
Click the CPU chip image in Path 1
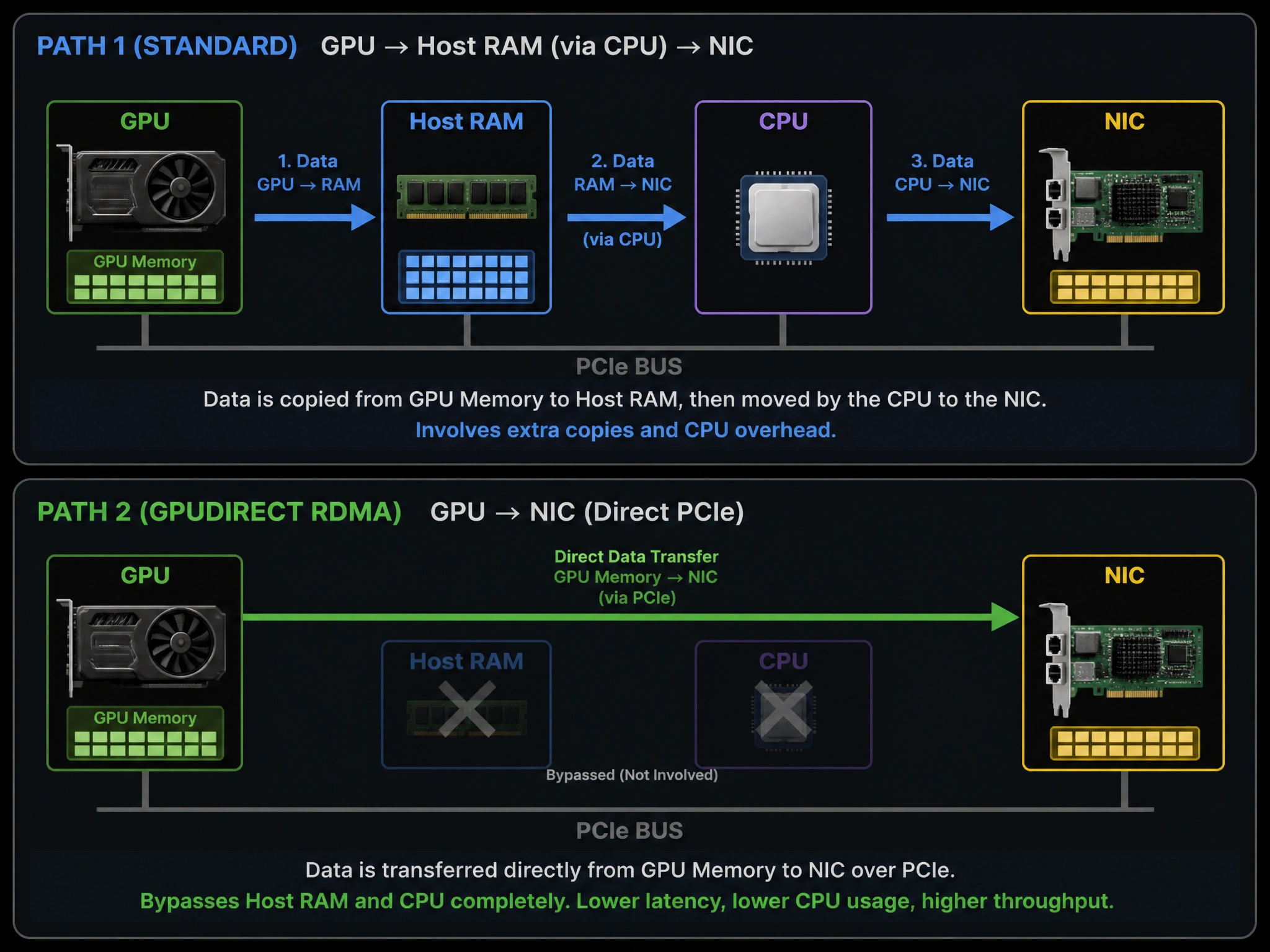pyautogui.click(x=783, y=217)
